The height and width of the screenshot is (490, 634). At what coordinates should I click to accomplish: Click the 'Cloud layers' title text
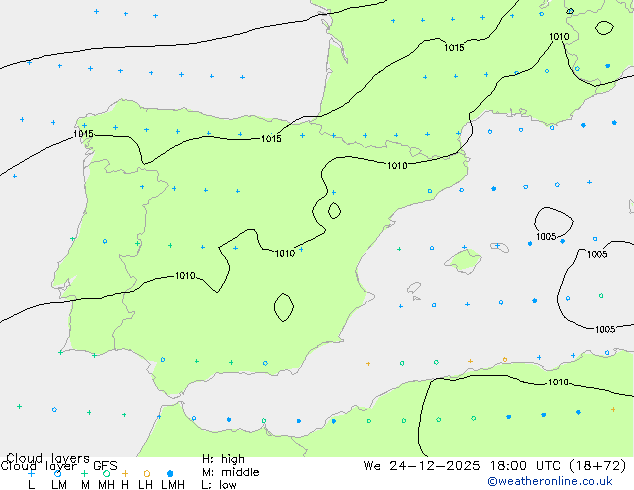tap(48, 458)
